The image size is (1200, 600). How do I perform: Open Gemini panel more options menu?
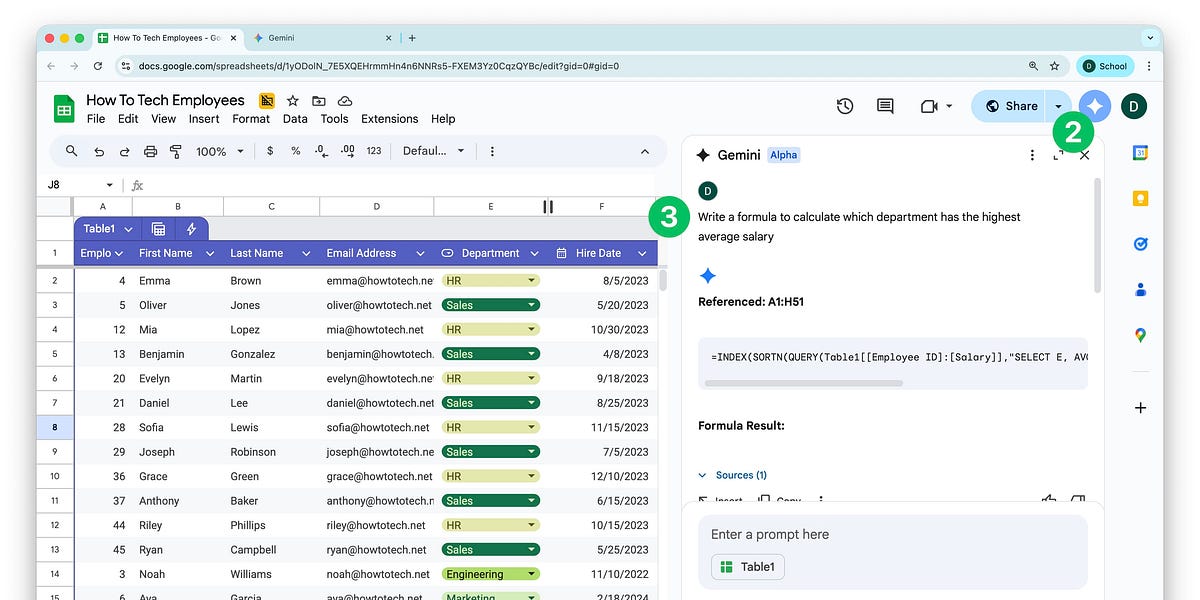pos(1032,155)
